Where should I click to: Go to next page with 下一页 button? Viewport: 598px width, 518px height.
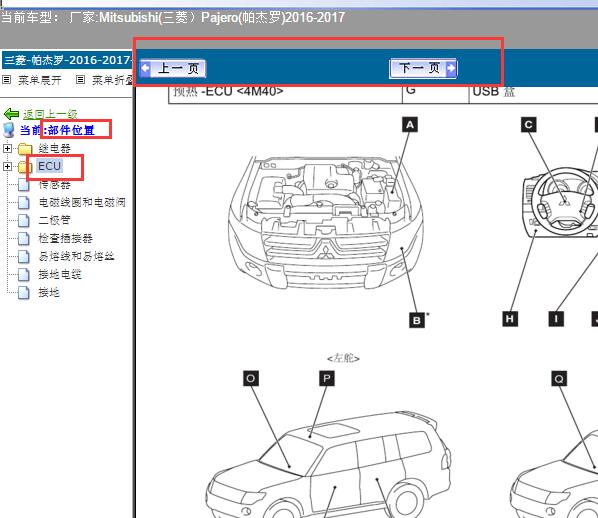[x=423, y=69]
